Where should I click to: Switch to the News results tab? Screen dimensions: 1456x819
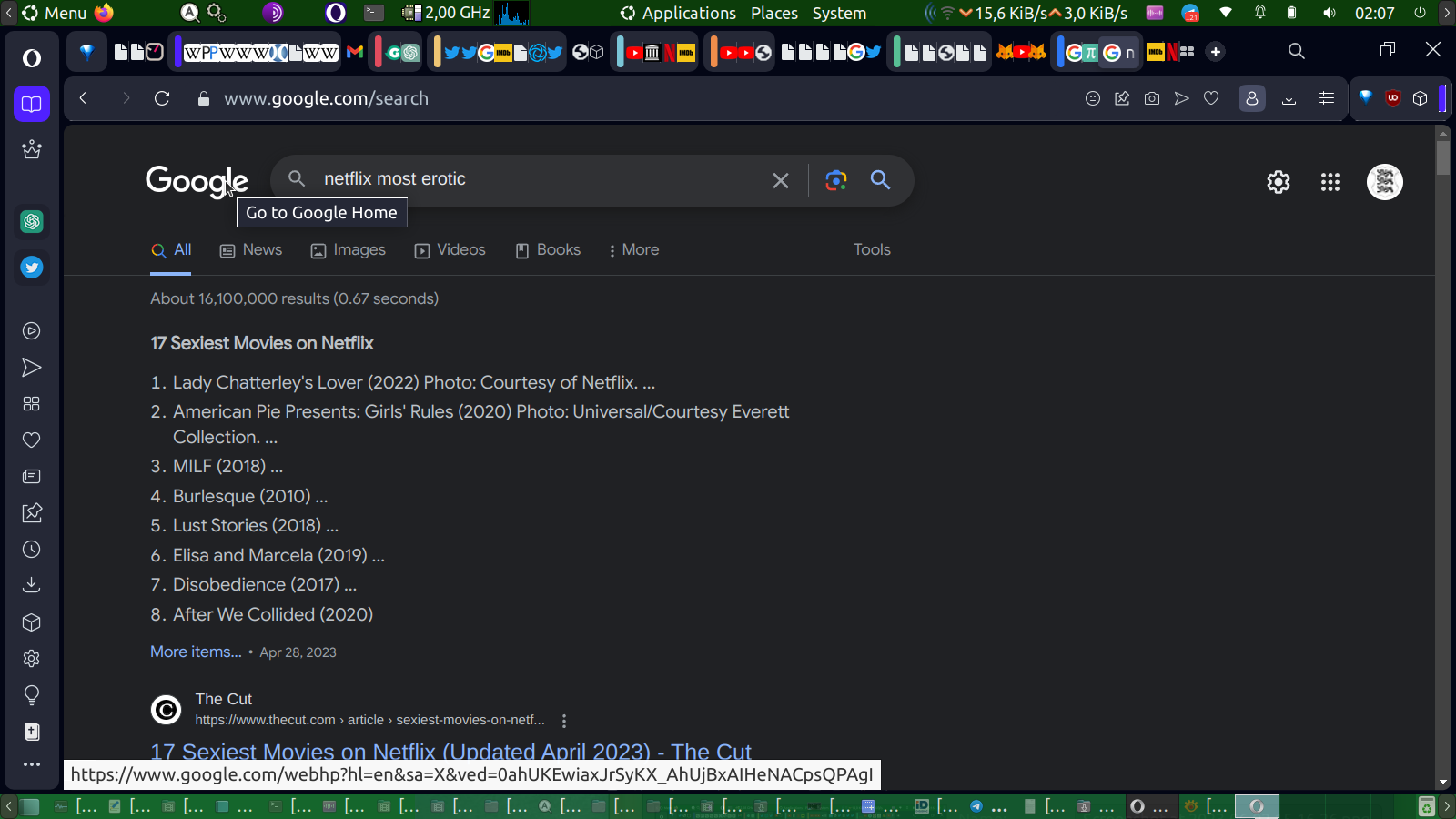click(x=251, y=250)
